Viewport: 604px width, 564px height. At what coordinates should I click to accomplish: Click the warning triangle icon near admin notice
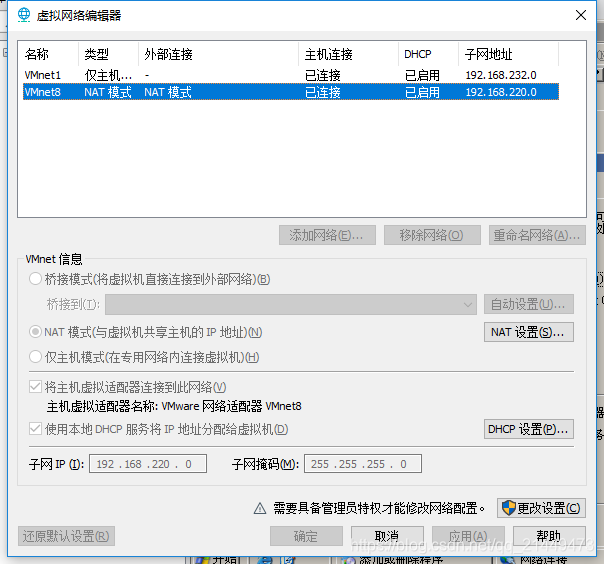260,509
